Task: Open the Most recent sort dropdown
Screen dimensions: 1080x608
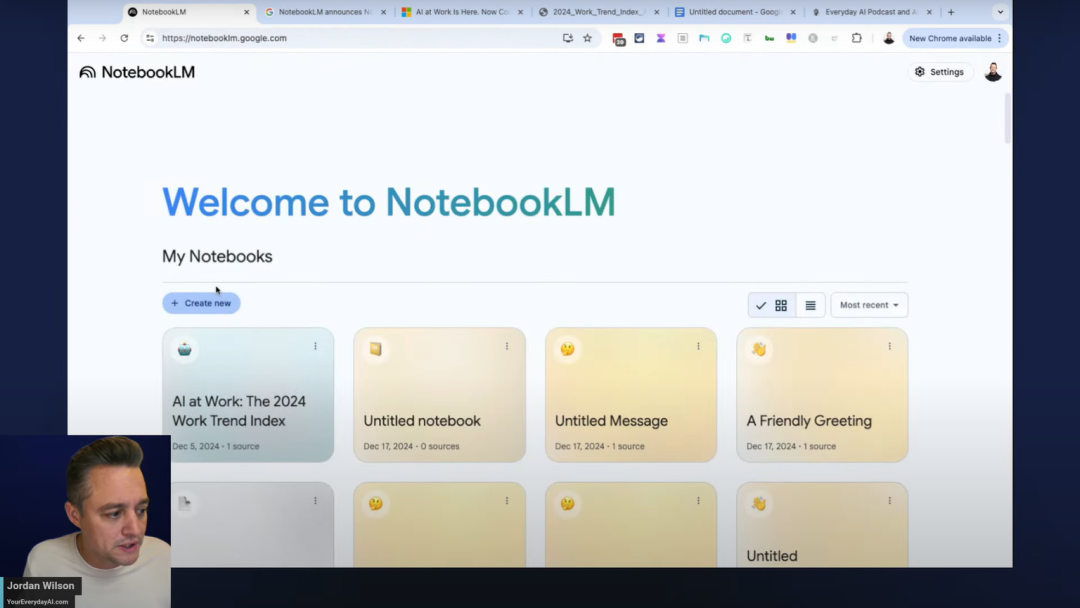Action: click(869, 305)
